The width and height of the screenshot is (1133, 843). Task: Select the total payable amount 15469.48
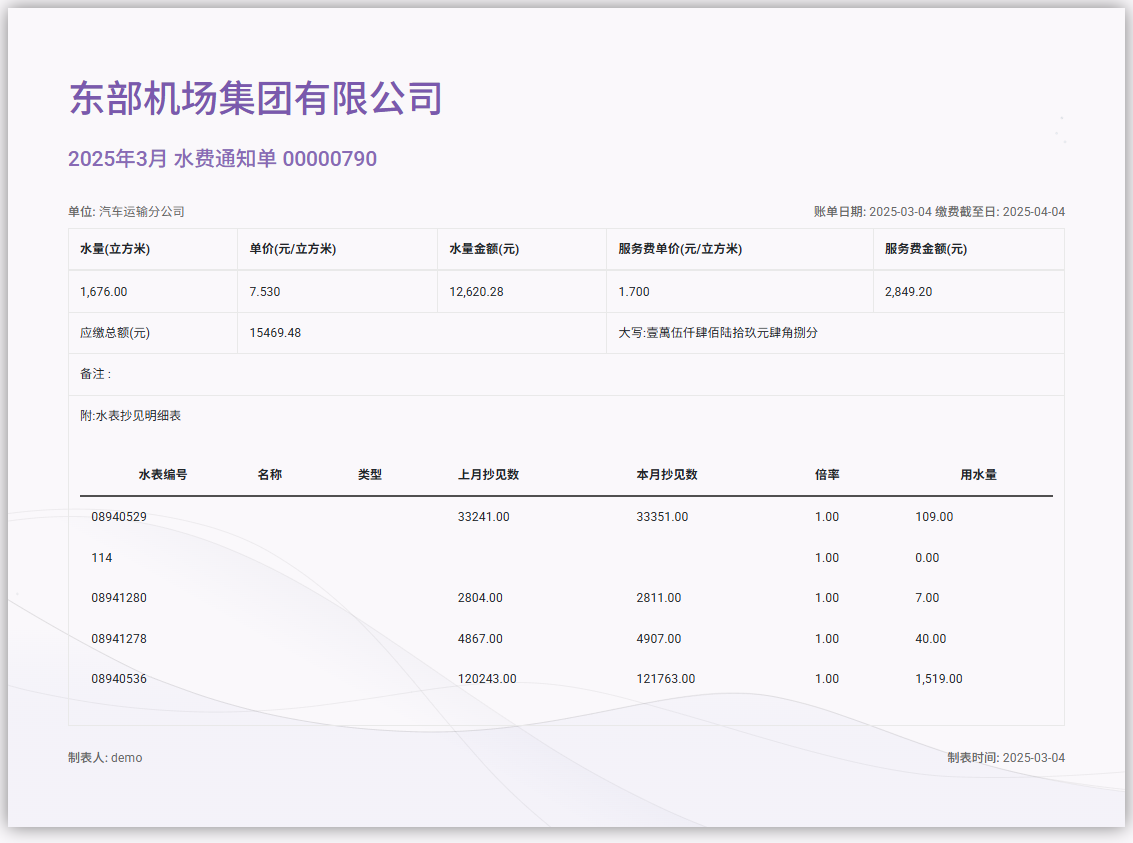(x=275, y=333)
